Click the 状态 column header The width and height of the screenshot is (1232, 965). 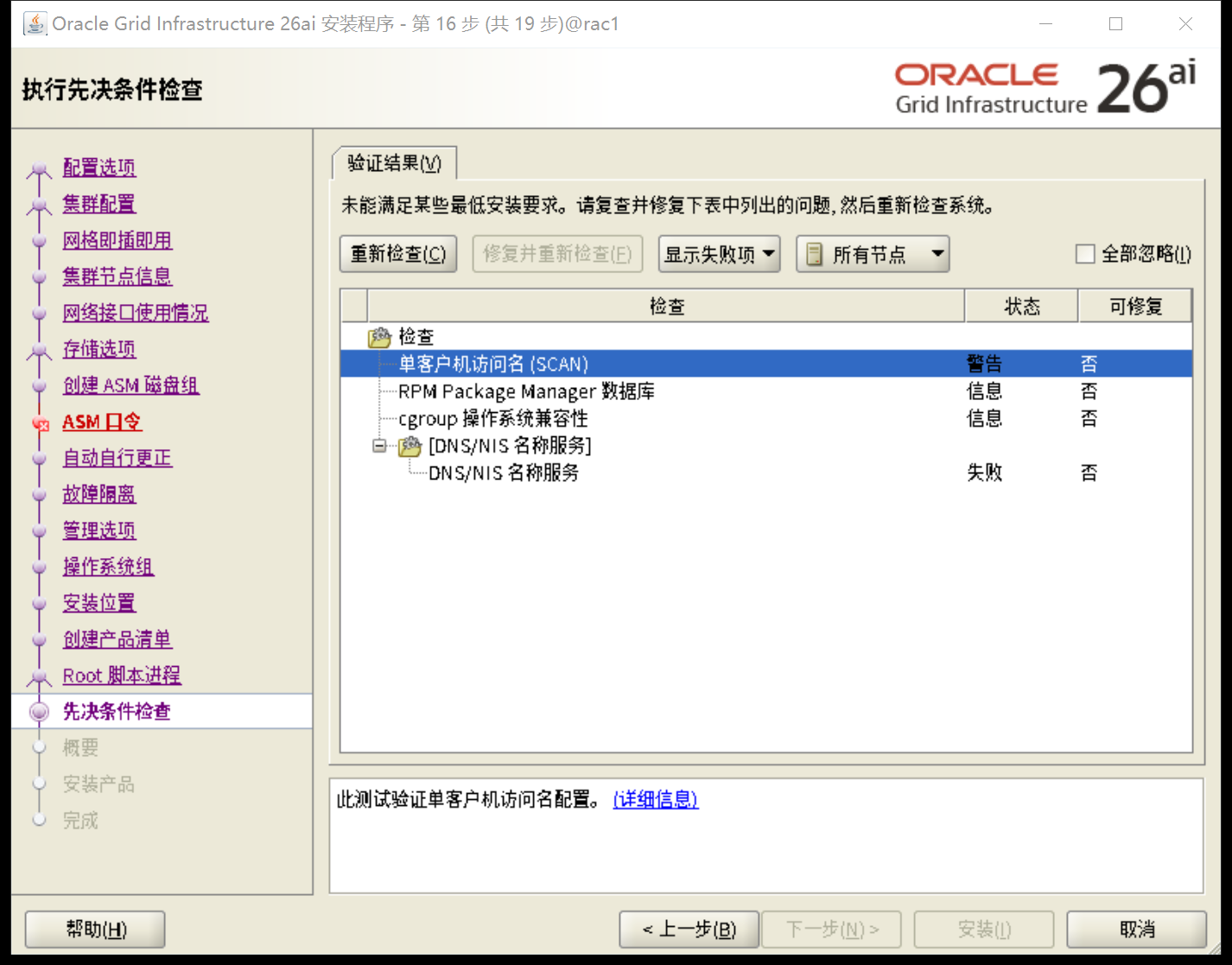[1021, 307]
